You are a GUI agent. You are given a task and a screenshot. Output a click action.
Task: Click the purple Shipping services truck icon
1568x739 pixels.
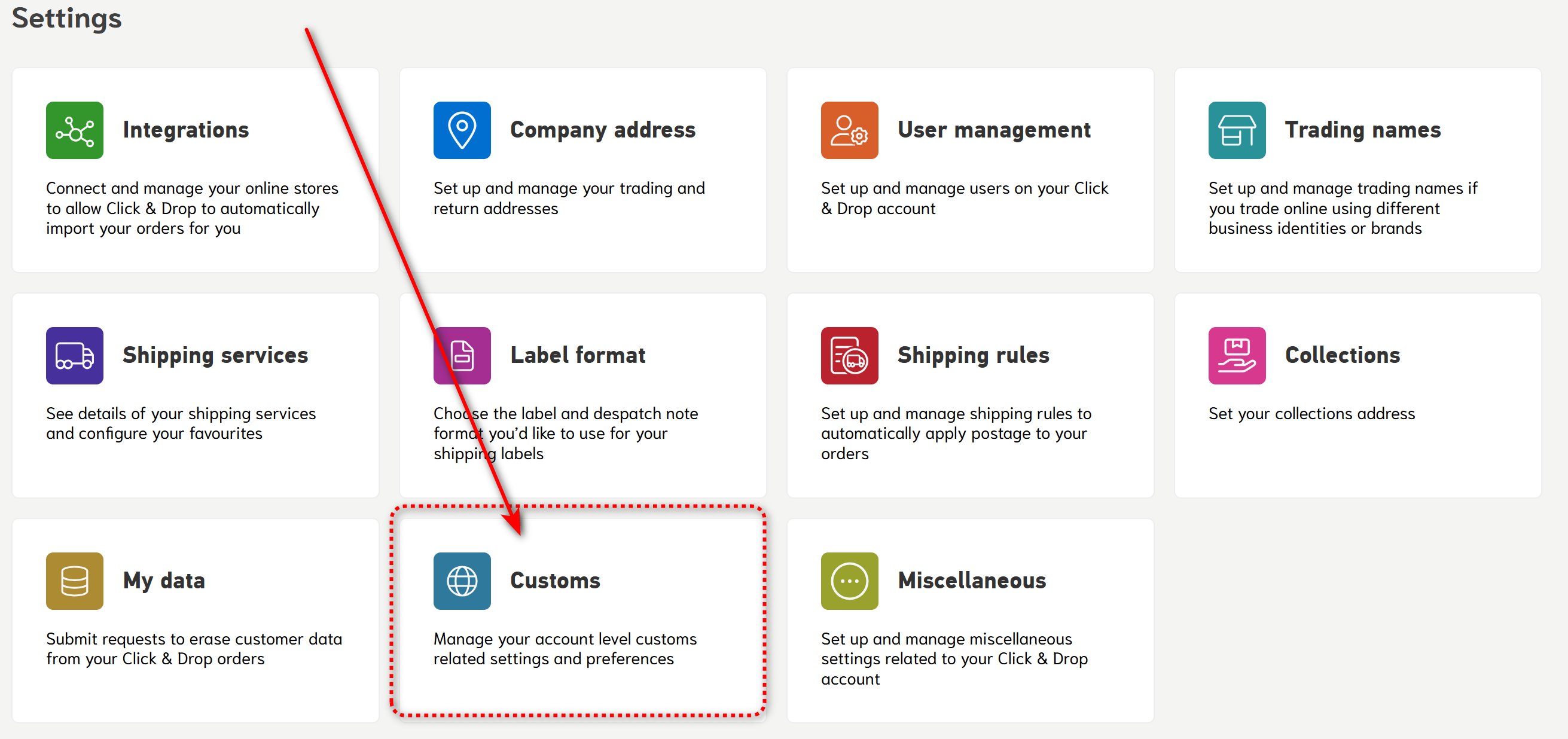tap(74, 356)
